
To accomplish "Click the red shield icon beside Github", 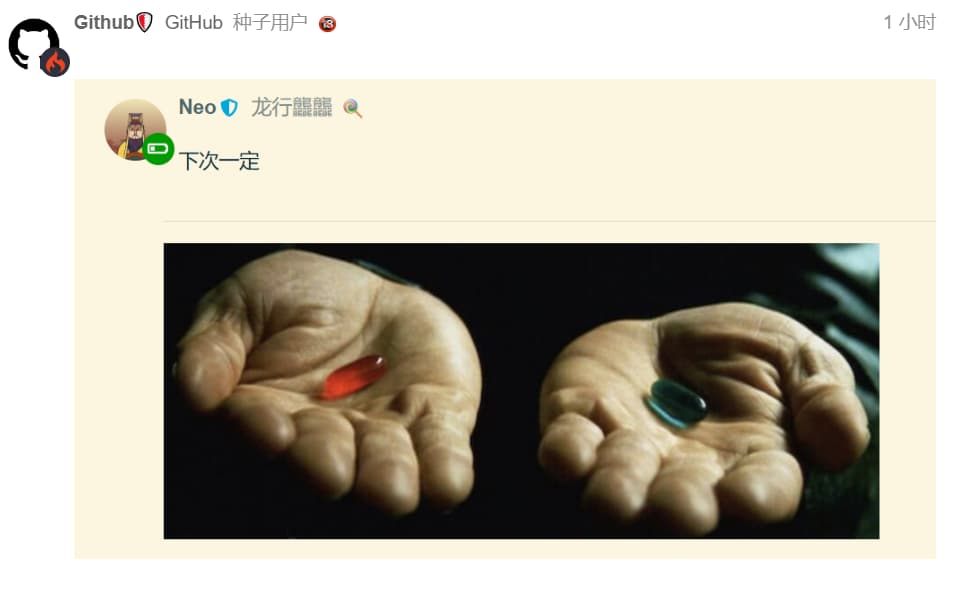I will click(x=144, y=22).
